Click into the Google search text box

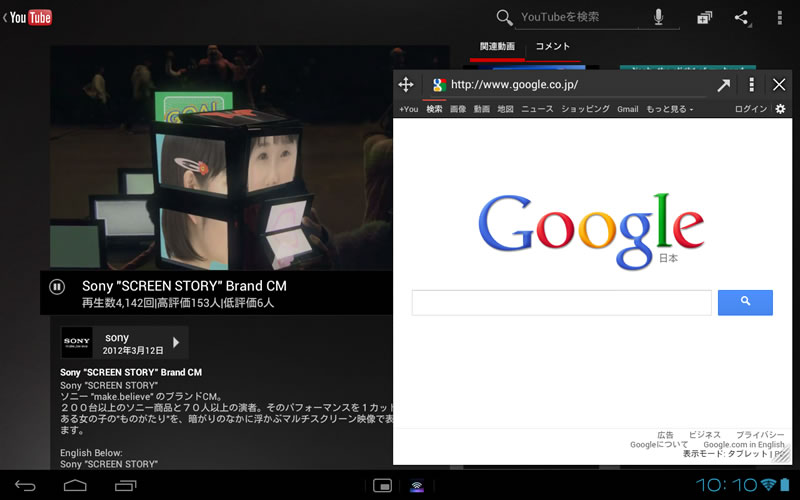[x=561, y=302]
